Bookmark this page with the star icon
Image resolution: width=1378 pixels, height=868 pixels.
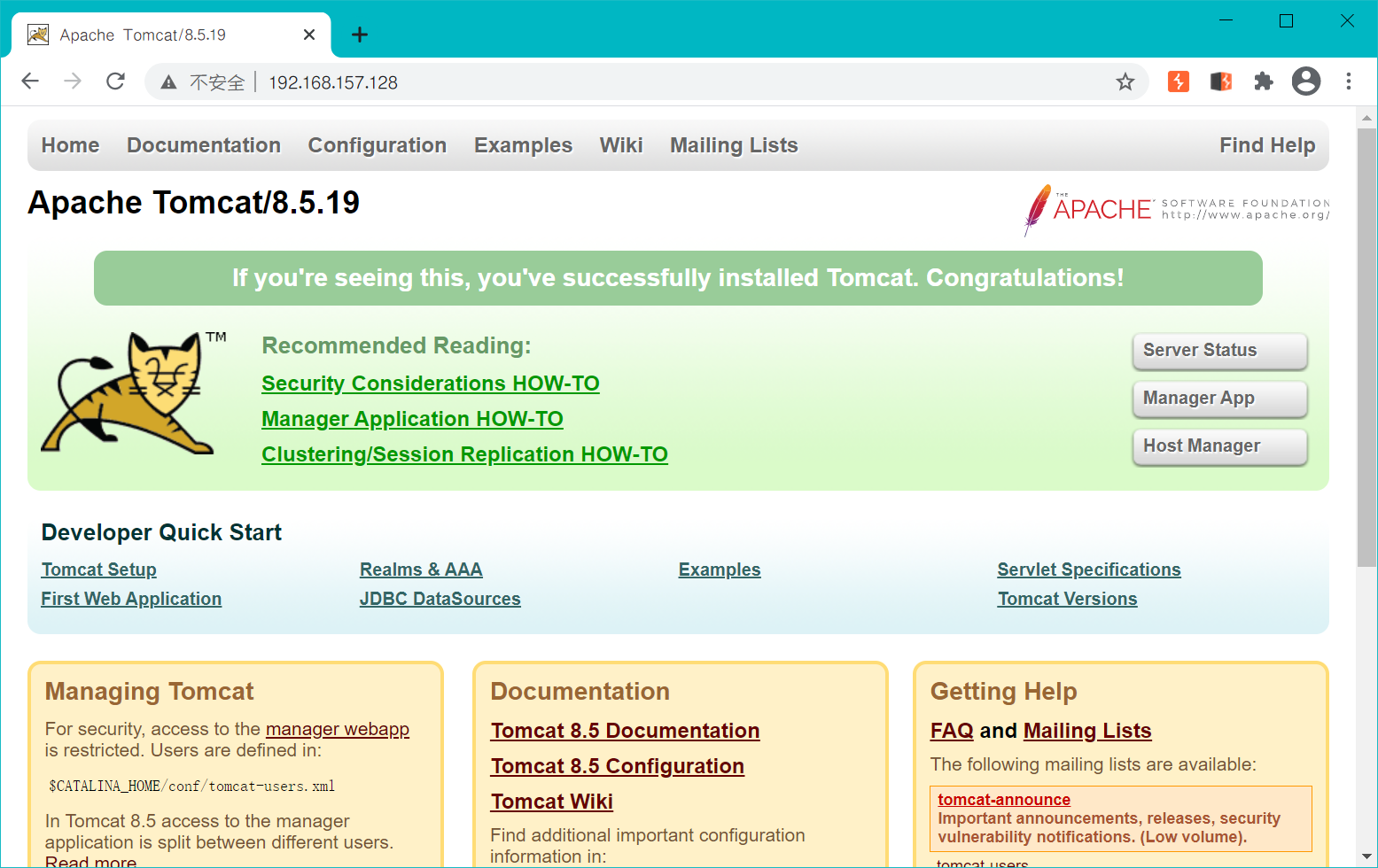[1125, 81]
